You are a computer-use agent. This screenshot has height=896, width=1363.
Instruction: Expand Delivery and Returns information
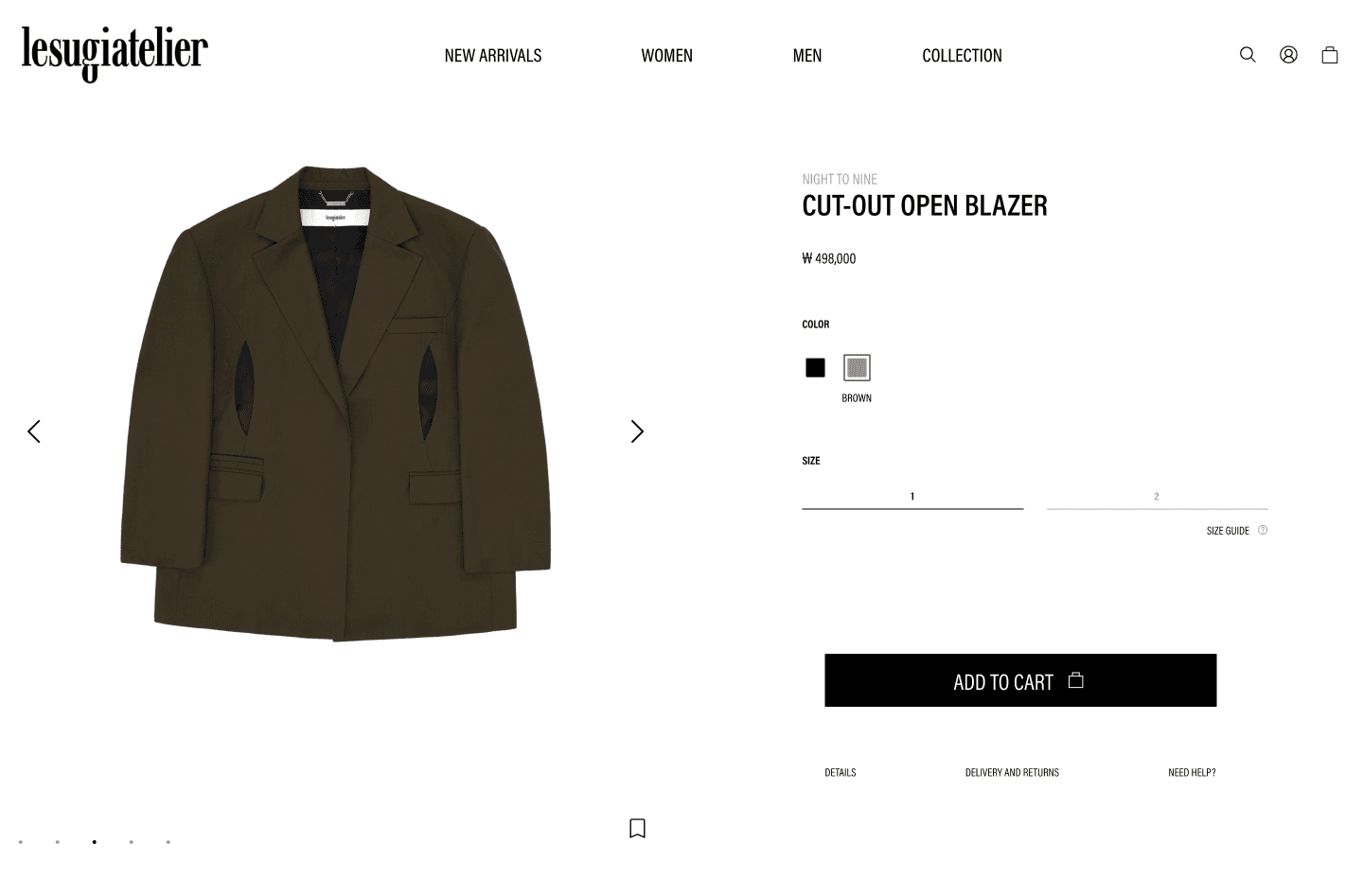point(1012,772)
